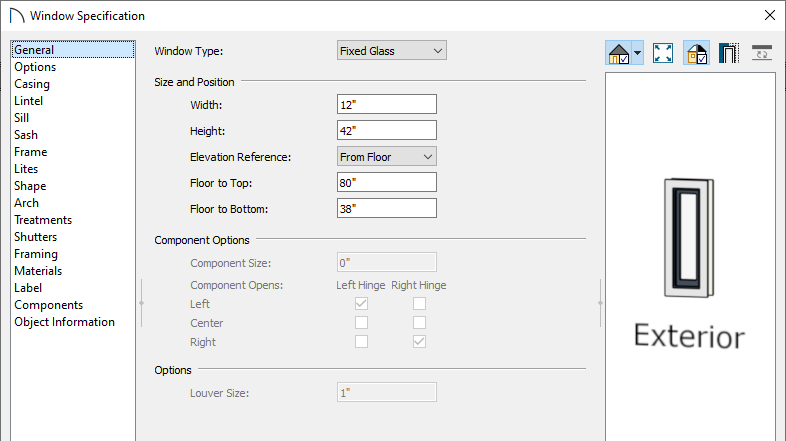Toggle Left component Left Hinge checkbox
Viewport: 786px width, 441px height.
coord(361,304)
